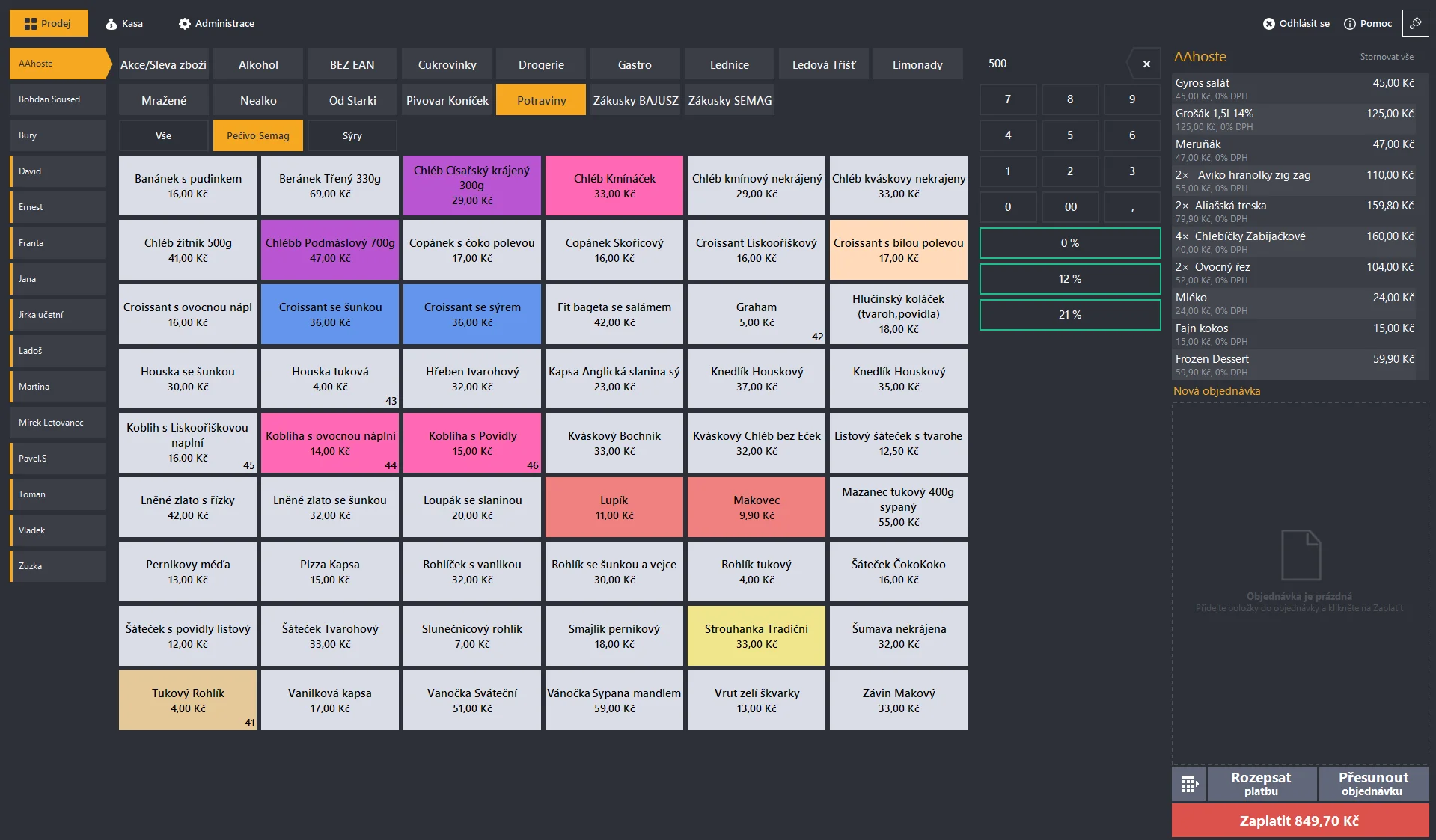
Task: Select the Limonady category
Action: (917, 64)
